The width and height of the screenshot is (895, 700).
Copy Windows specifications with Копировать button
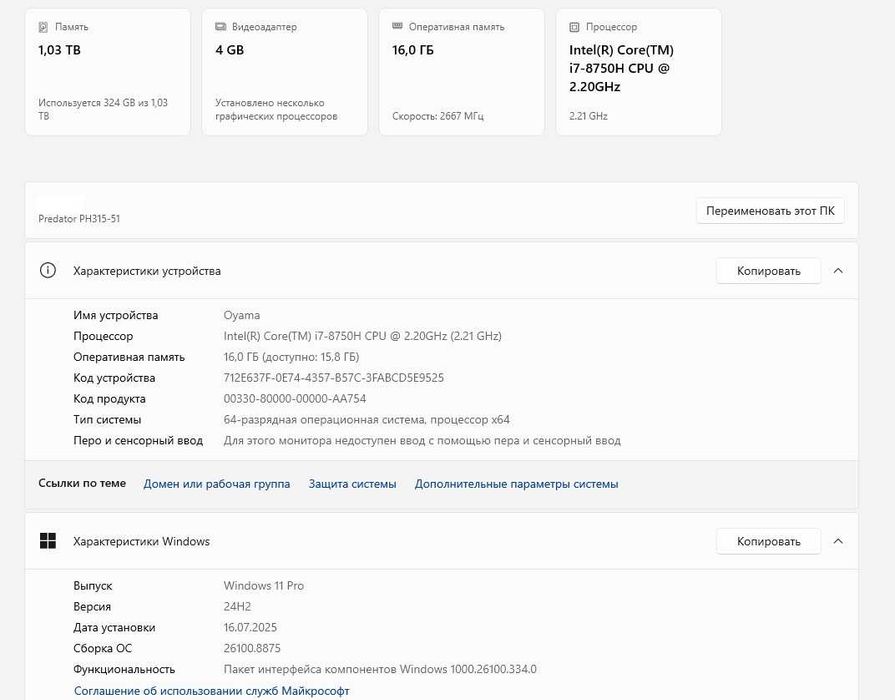[x=768, y=541]
